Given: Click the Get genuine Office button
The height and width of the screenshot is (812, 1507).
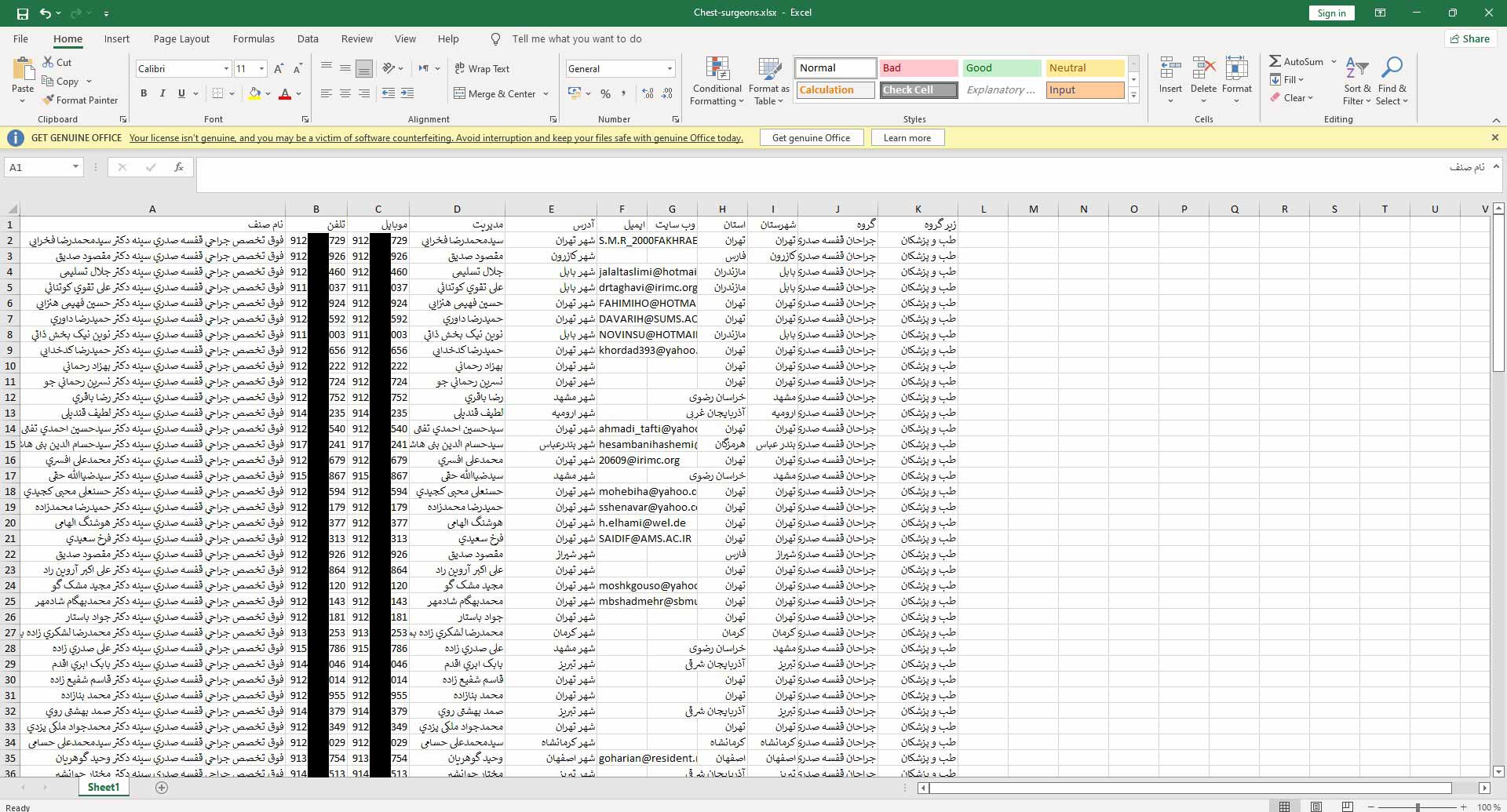Looking at the screenshot, I should click(x=811, y=138).
